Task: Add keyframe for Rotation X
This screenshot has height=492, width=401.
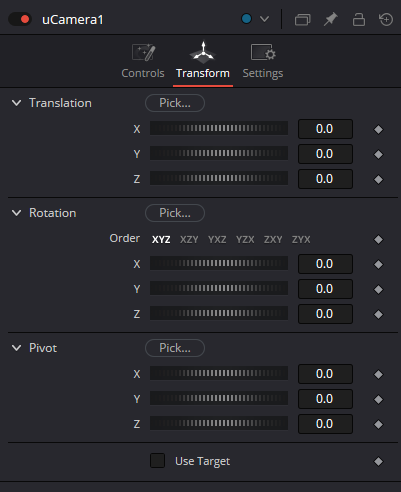Action: coord(378,264)
